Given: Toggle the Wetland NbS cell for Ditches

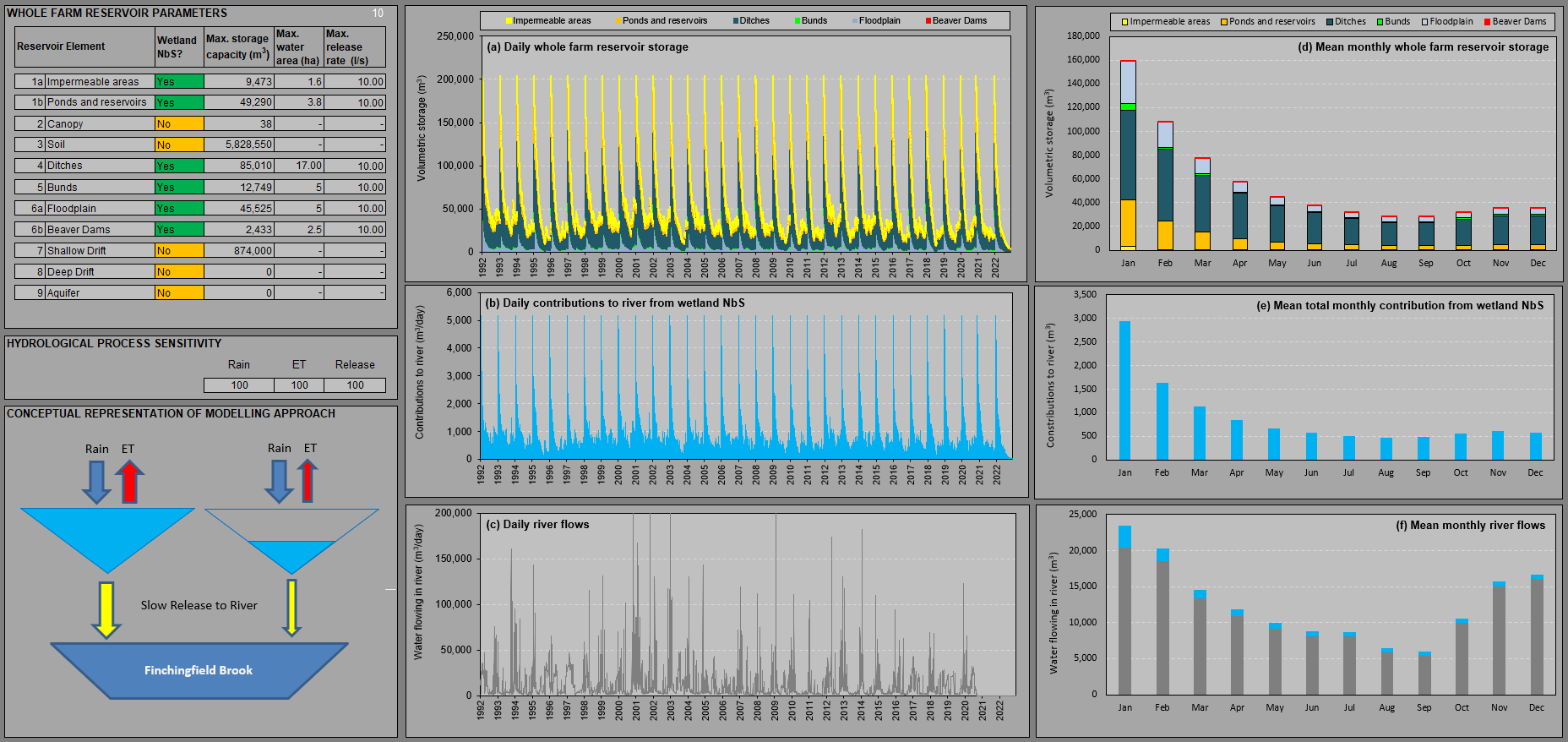Looking at the screenshot, I should (179, 166).
